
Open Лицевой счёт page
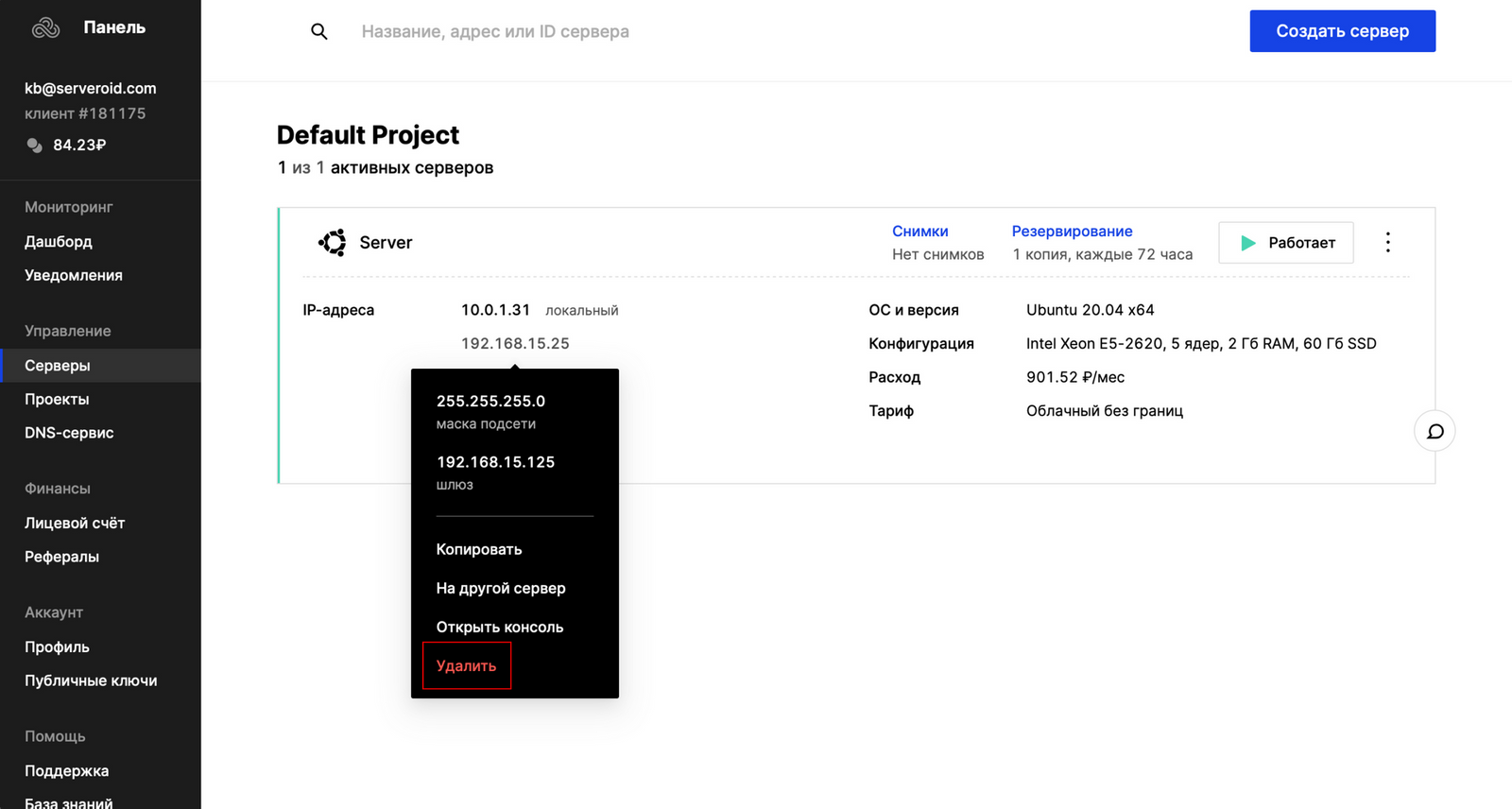click(75, 523)
